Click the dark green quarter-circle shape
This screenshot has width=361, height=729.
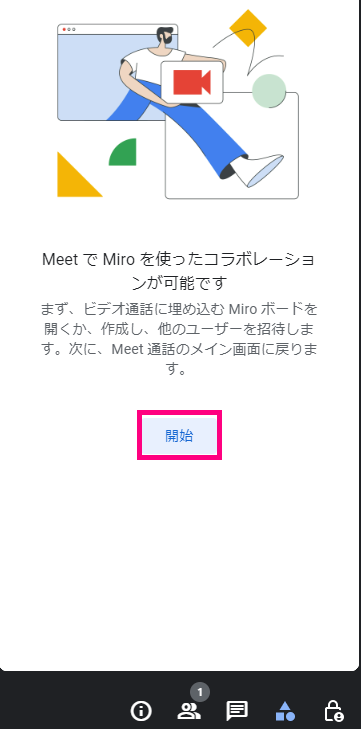pos(123,152)
